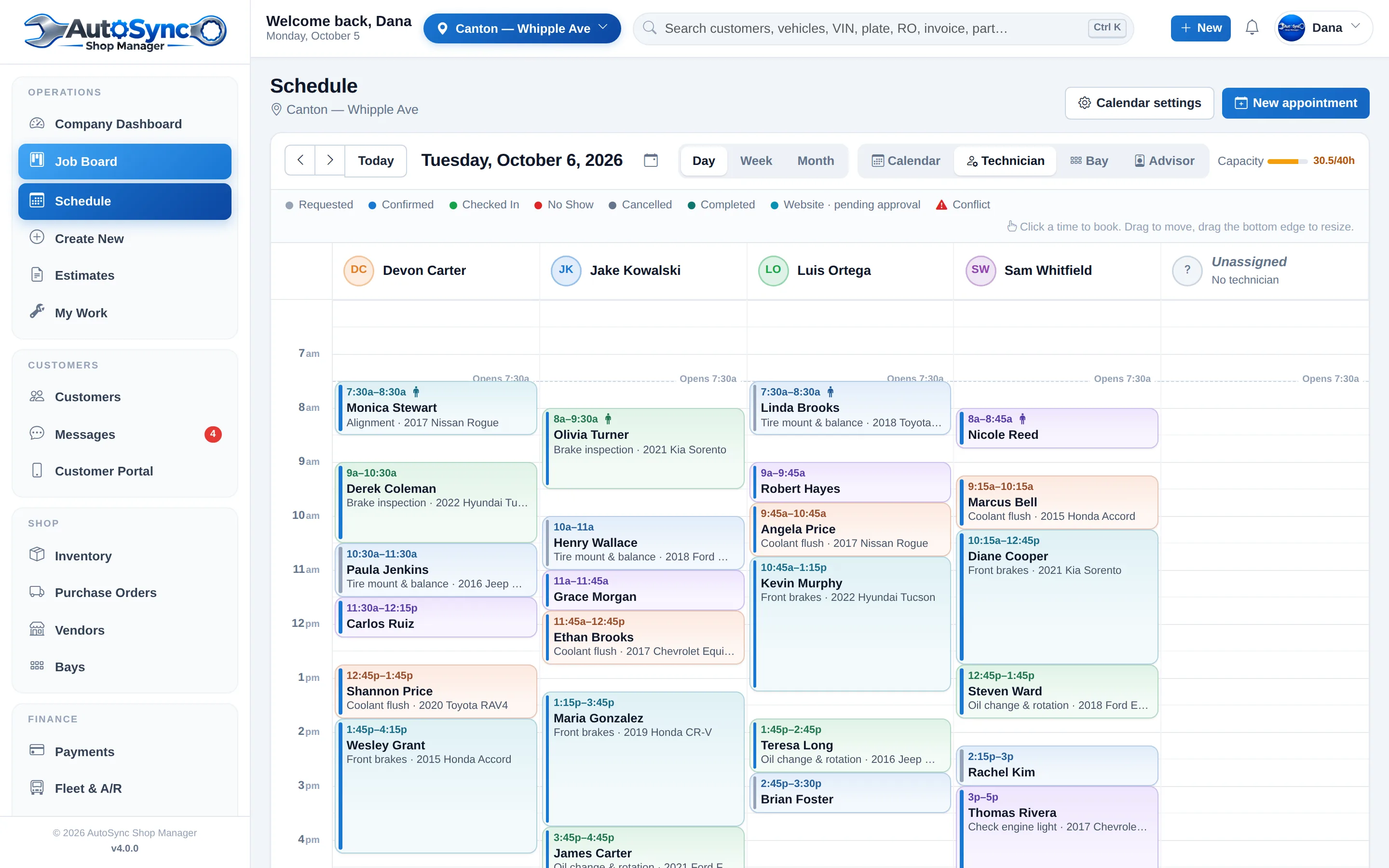This screenshot has height=868, width=1389.
Task: Click the Create New plus icon
Action: (37, 237)
